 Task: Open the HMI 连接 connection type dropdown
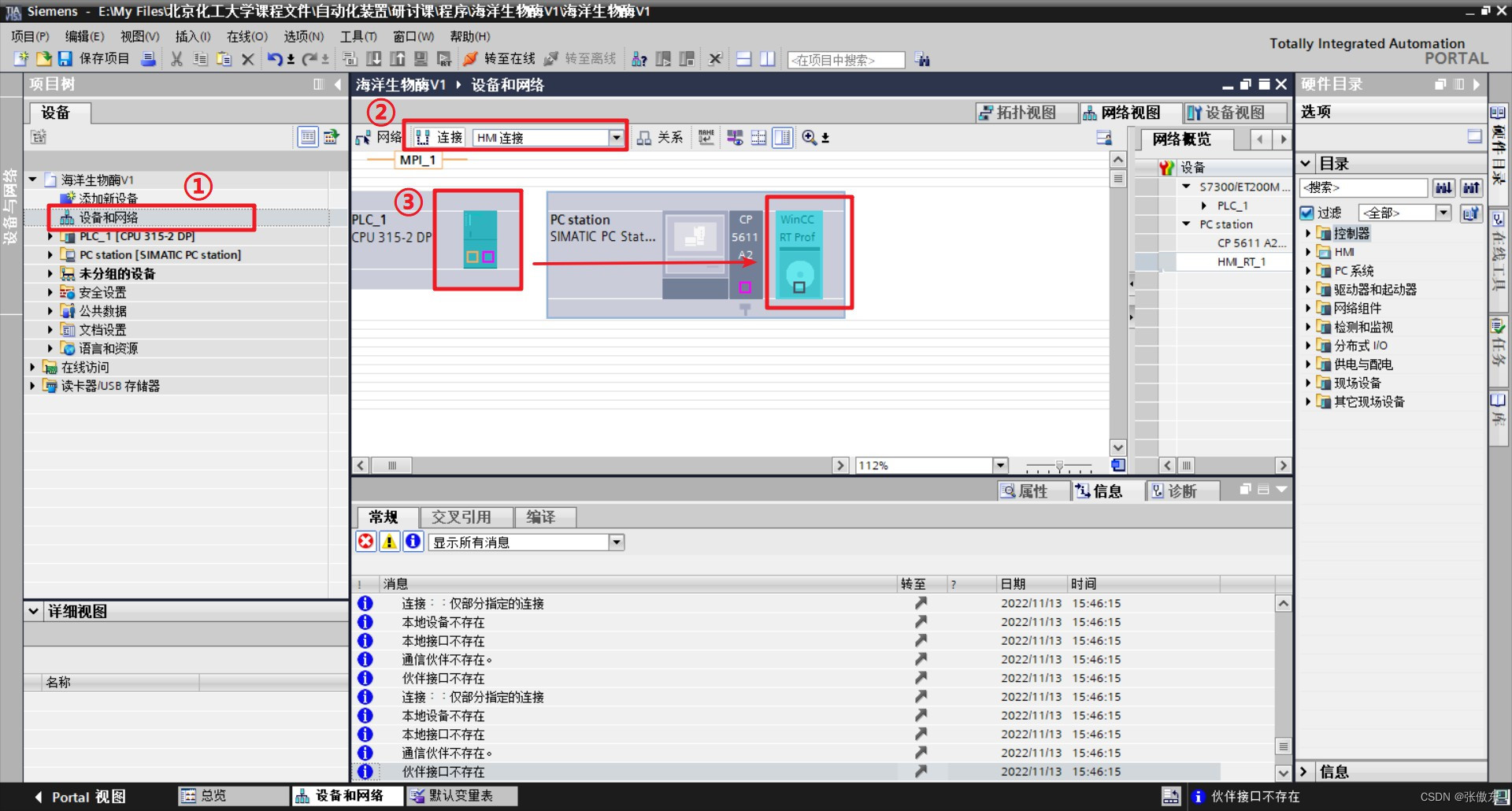pos(616,138)
